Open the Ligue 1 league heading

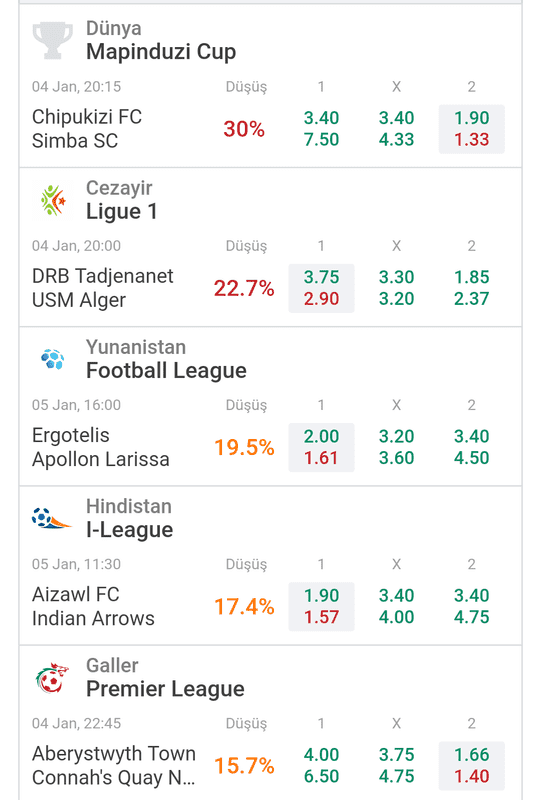tap(121, 211)
